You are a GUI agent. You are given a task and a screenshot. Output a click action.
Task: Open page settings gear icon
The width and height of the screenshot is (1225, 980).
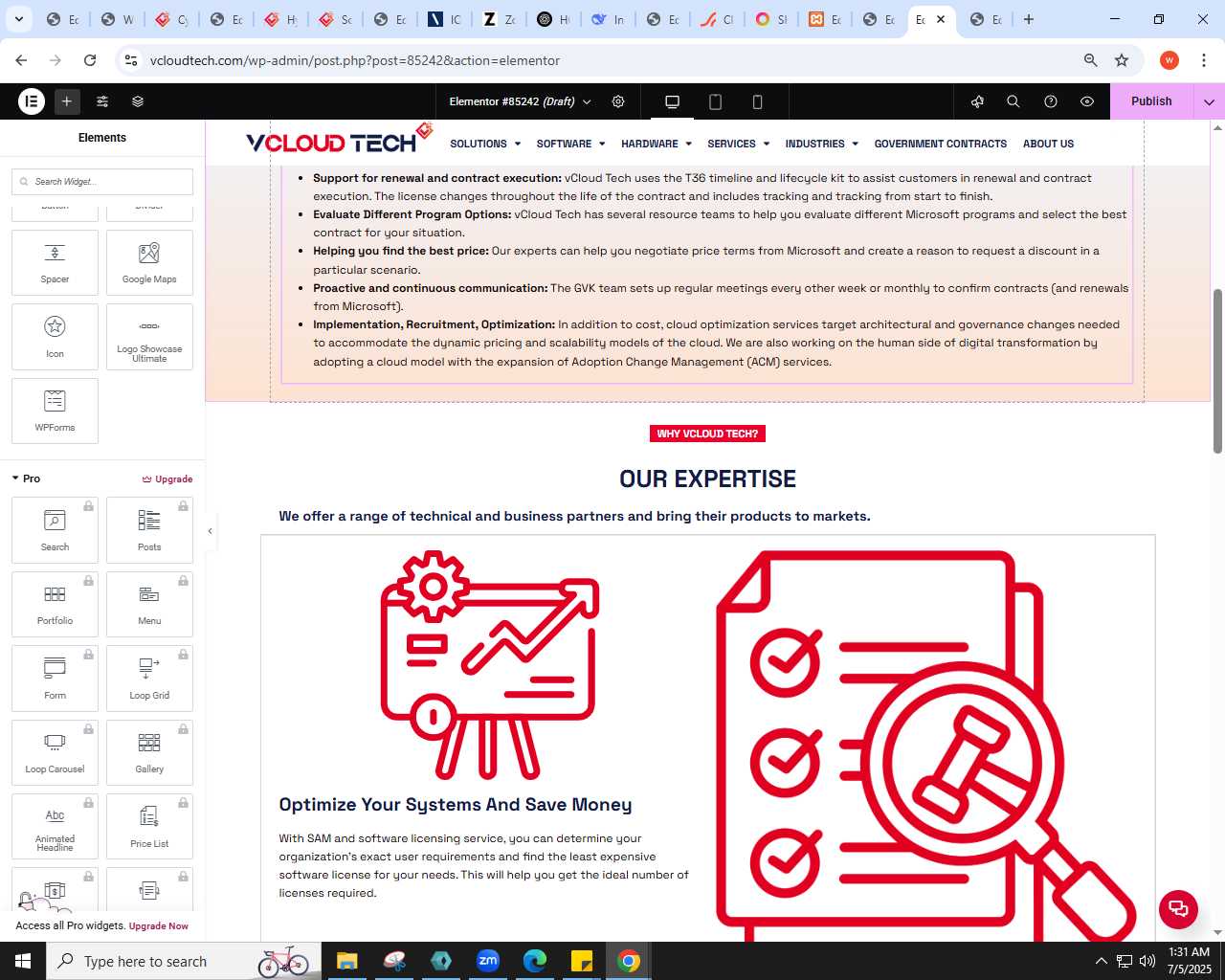coord(618,101)
